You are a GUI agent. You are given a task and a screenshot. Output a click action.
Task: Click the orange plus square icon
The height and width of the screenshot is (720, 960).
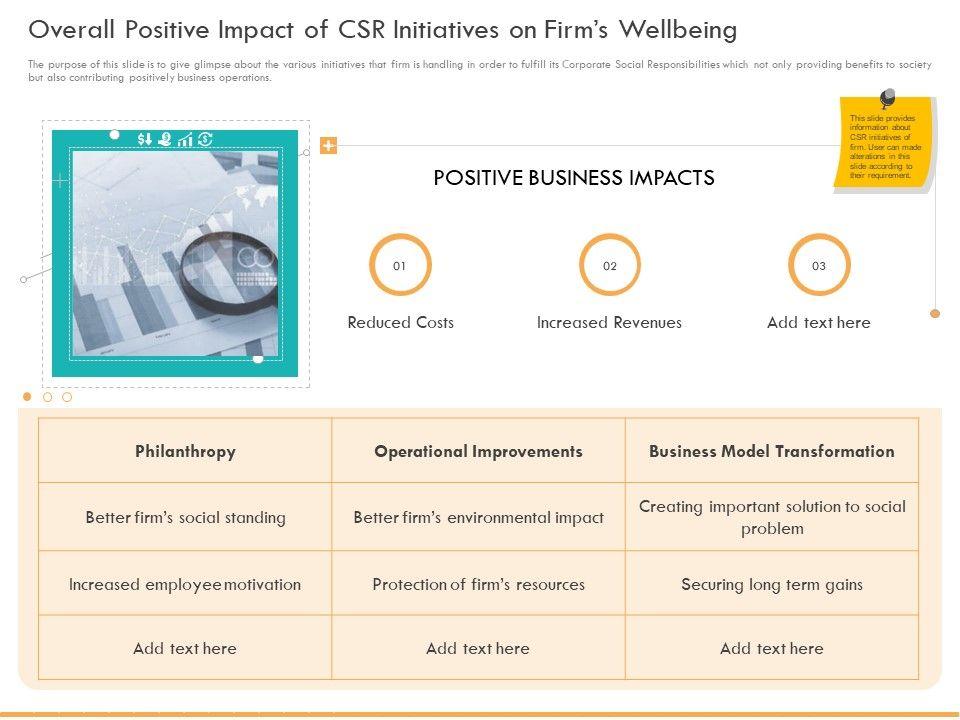pos(328,146)
